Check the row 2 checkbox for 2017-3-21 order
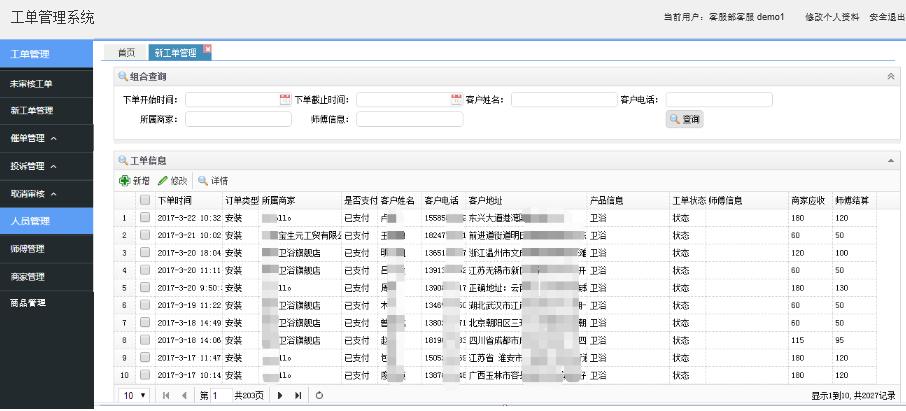Image resolution: width=906 pixels, height=411 pixels. click(145, 235)
